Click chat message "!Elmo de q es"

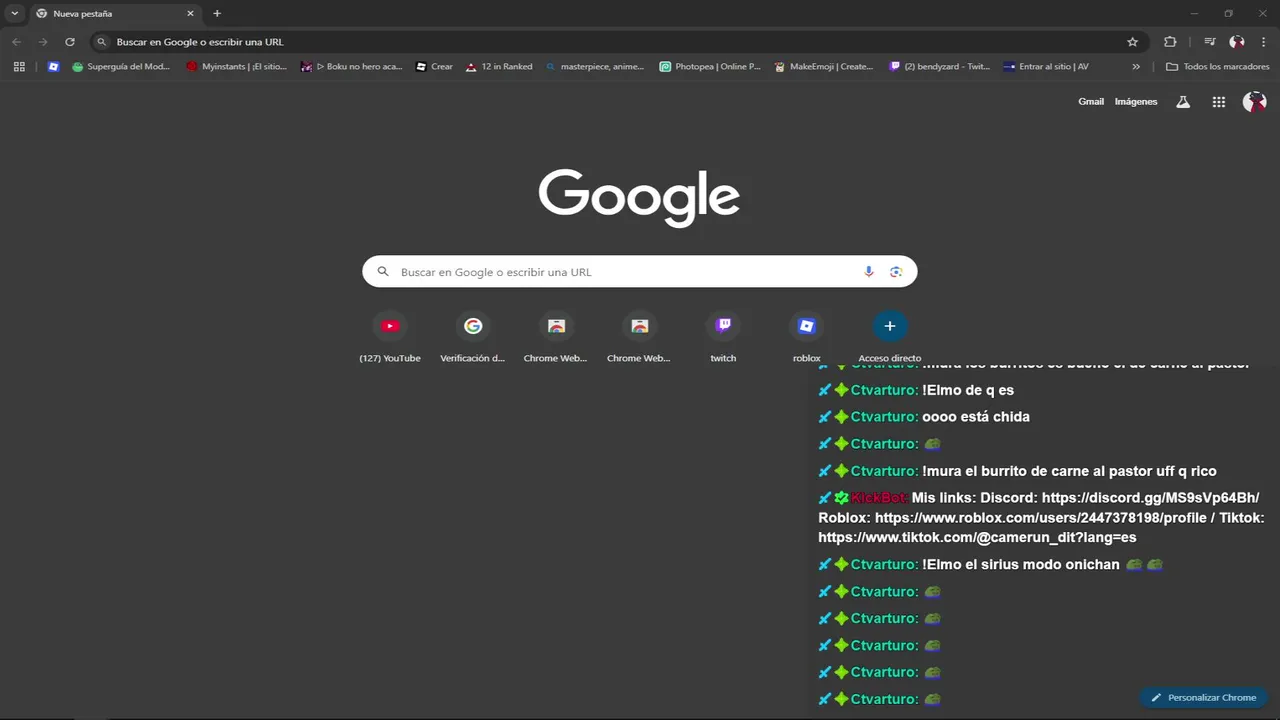click(969, 390)
